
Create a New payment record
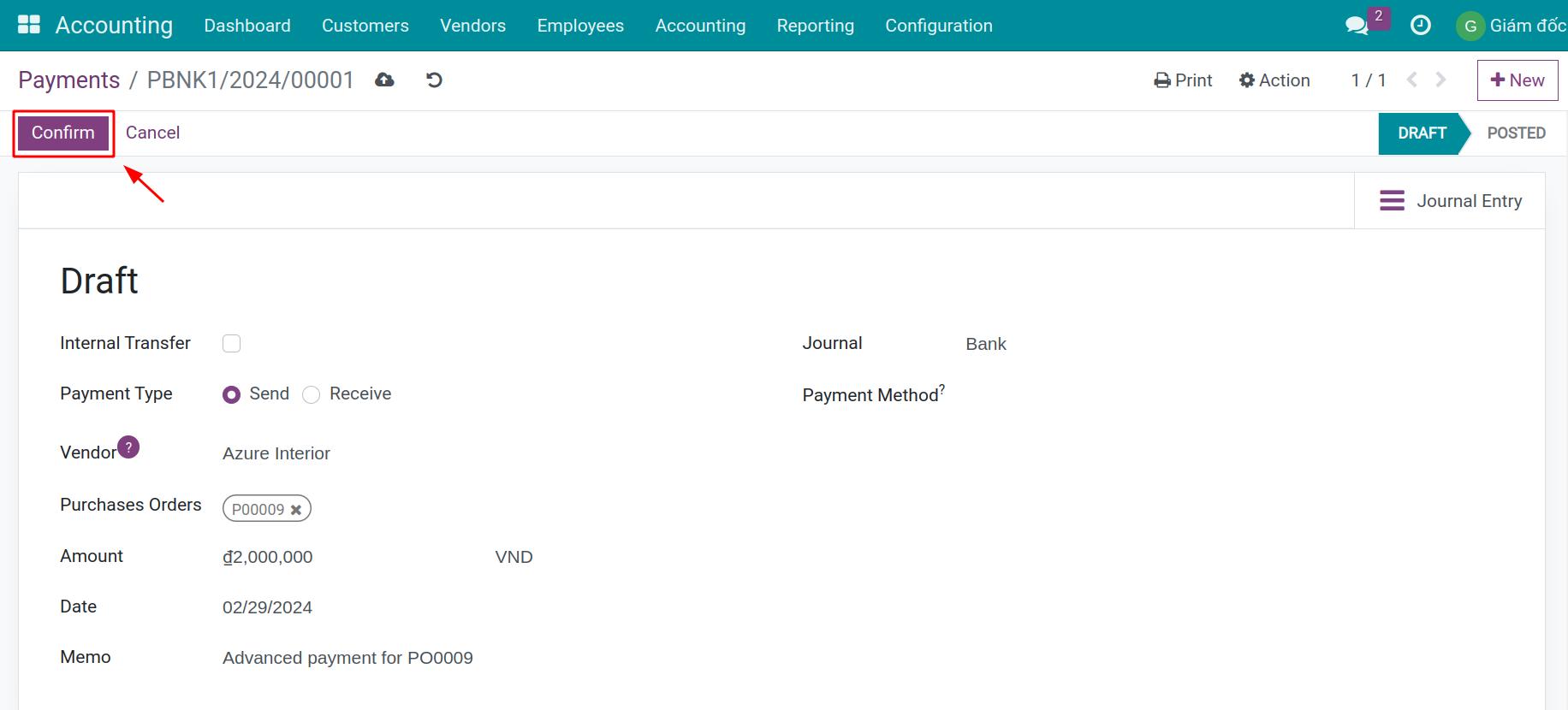pos(1518,80)
